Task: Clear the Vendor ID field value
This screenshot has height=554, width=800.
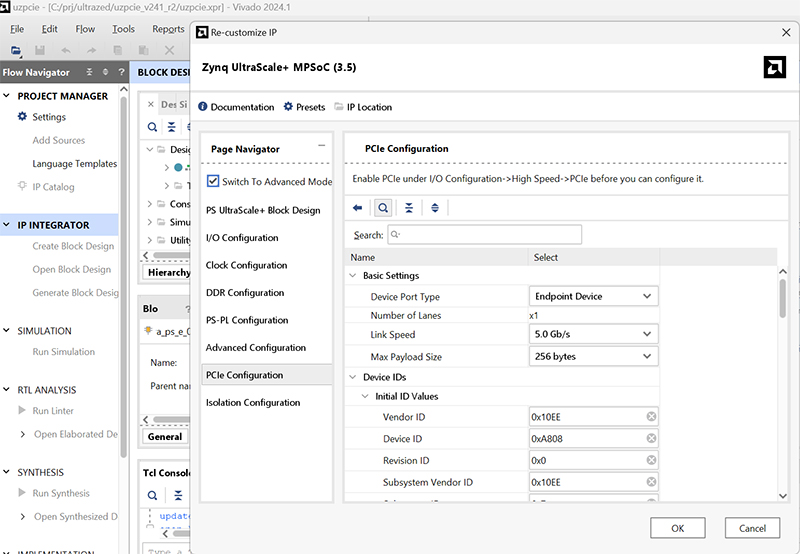Action: coord(651,417)
